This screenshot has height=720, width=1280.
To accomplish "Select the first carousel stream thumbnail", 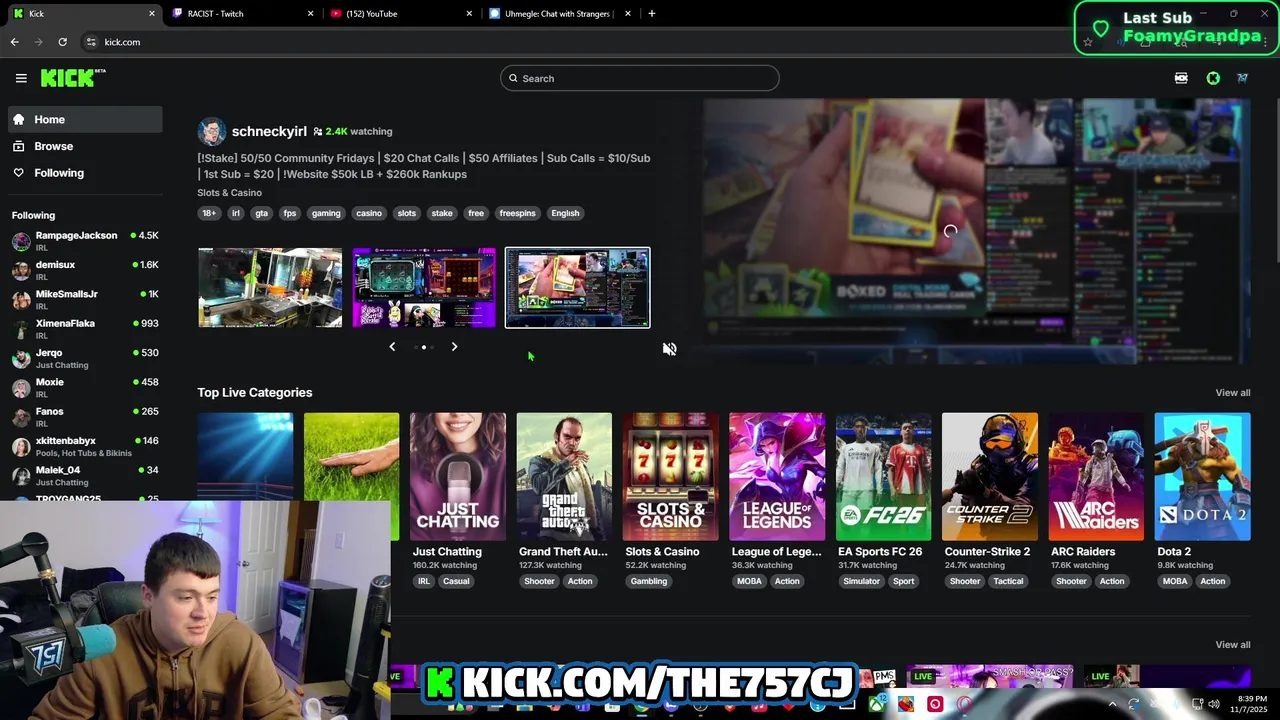I will (270, 288).
